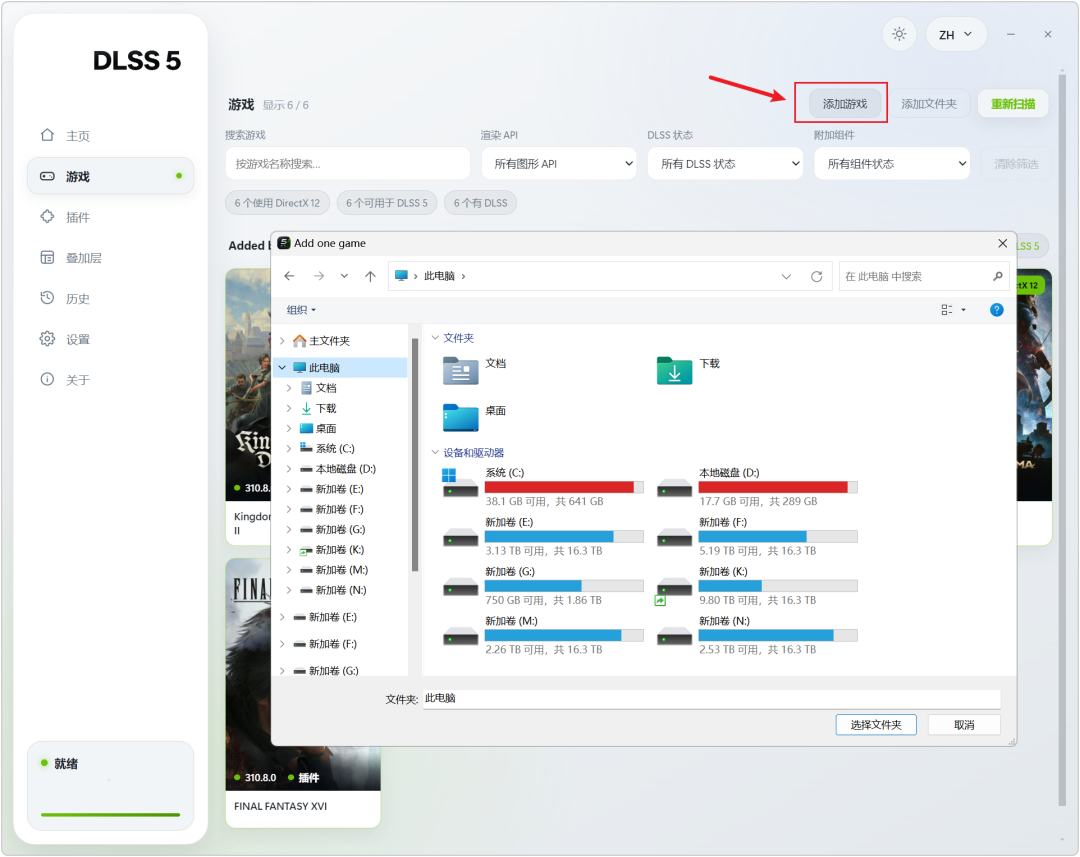Click the forward arrow in the file dialog
Image resolution: width=1080 pixels, height=857 pixels.
(x=319, y=276)
